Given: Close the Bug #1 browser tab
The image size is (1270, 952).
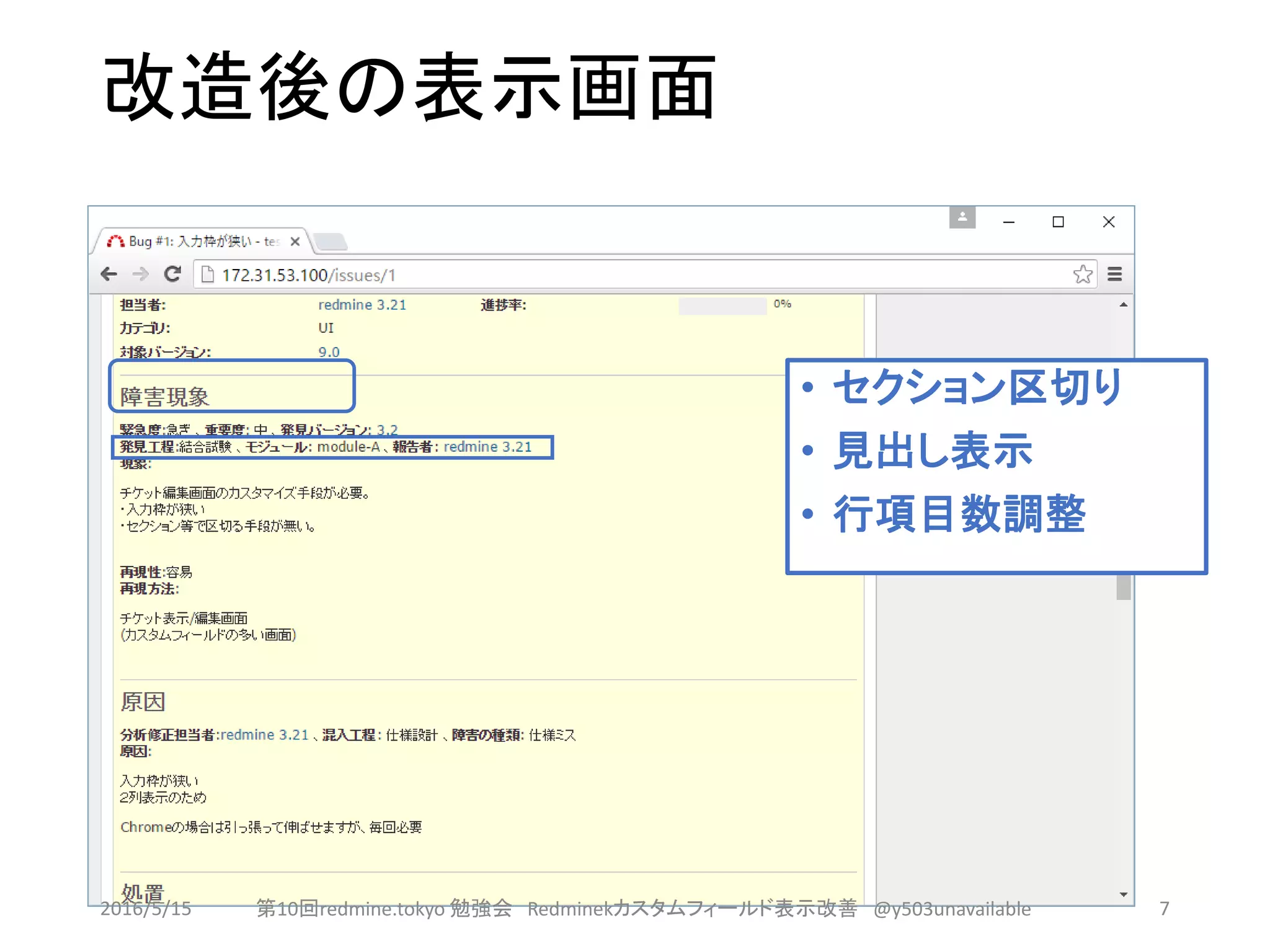Looking at the screenshot, I should coord(295,242).
